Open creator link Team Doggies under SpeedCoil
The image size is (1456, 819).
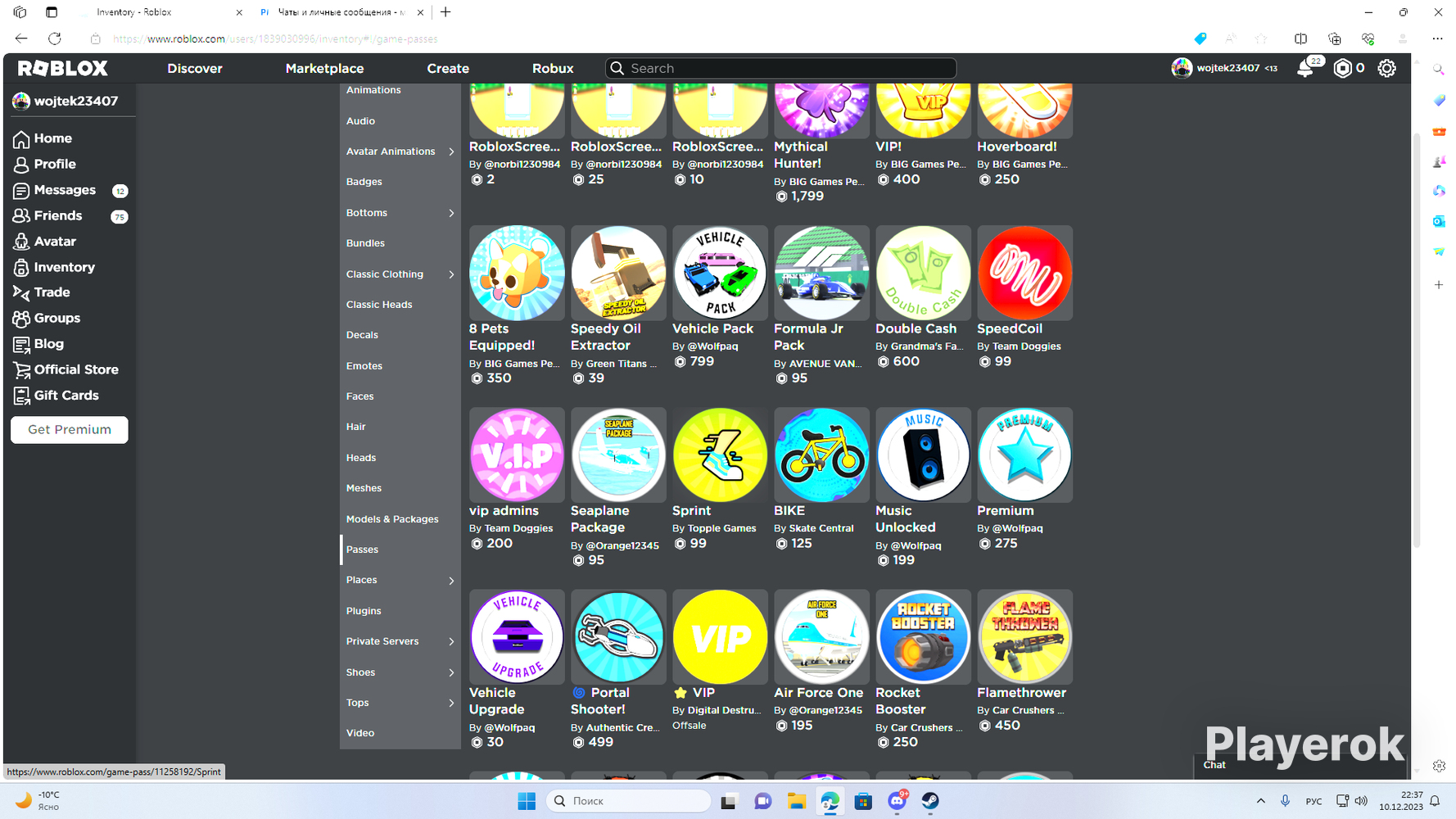click(x=1026, y=346)
